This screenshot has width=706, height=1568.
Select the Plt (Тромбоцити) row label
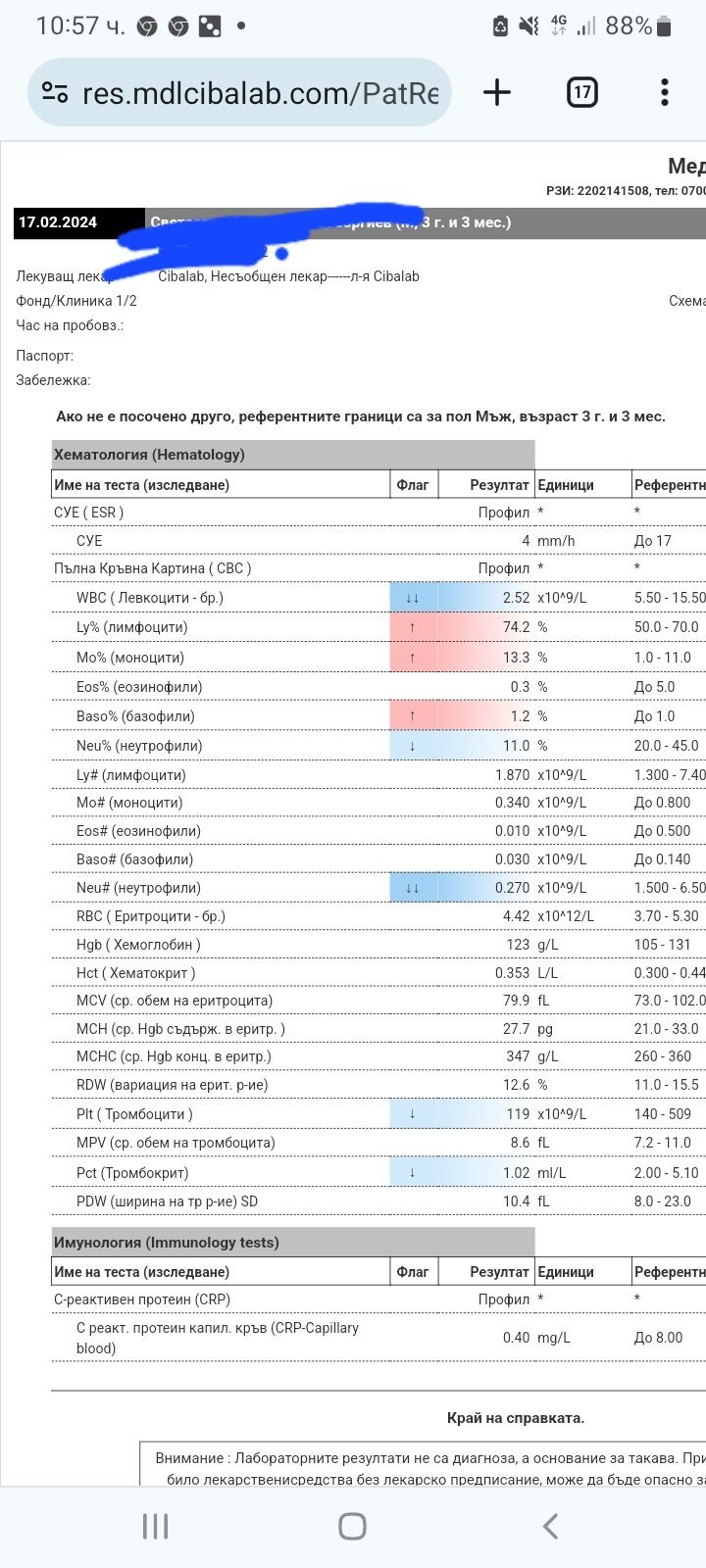134,1114
